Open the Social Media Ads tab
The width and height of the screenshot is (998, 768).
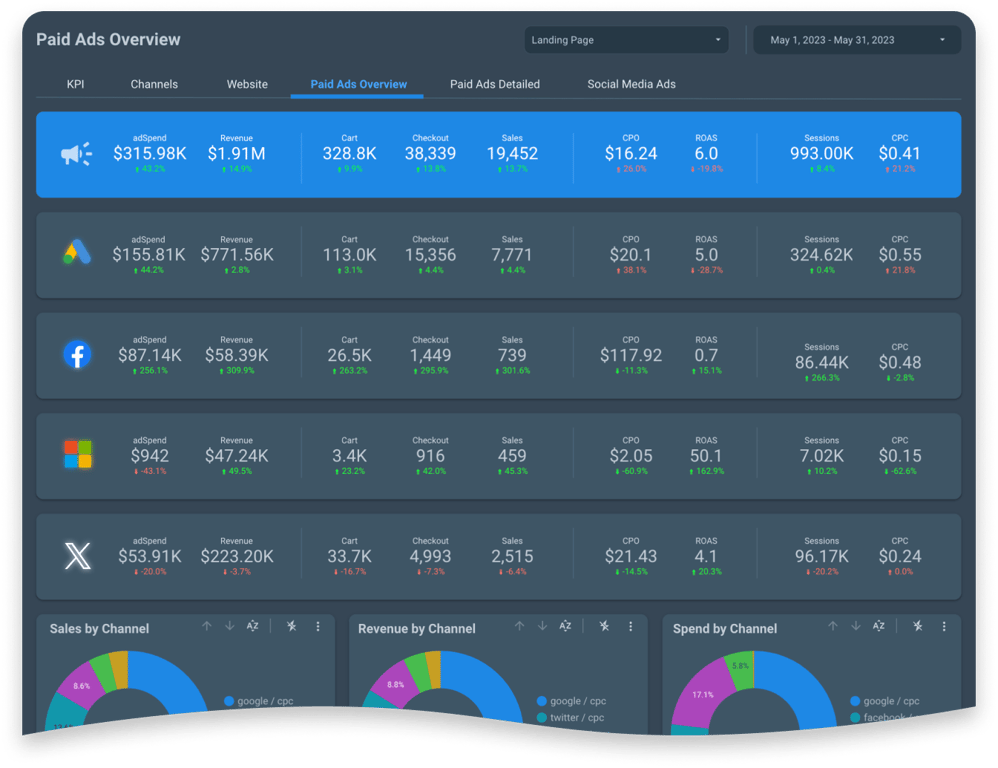[x=631, y=84]
